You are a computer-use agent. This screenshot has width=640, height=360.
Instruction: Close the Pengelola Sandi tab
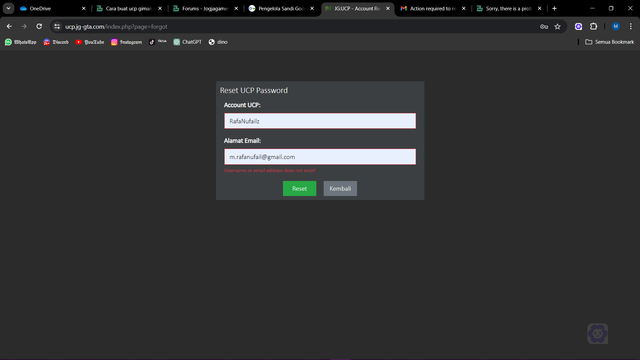coord(312,8)
